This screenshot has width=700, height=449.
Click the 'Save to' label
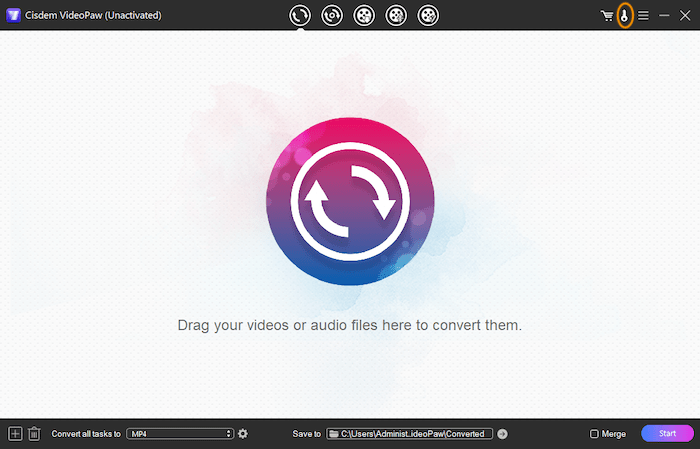tap(307, 434)
